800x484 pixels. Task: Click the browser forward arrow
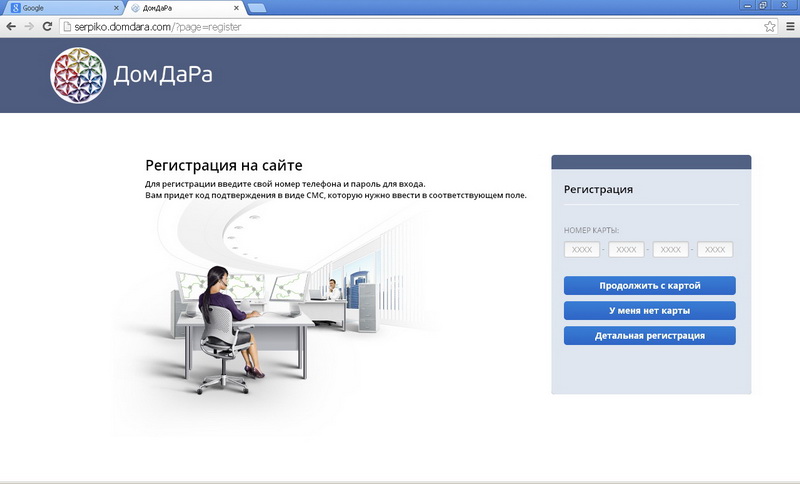(29, 27)
